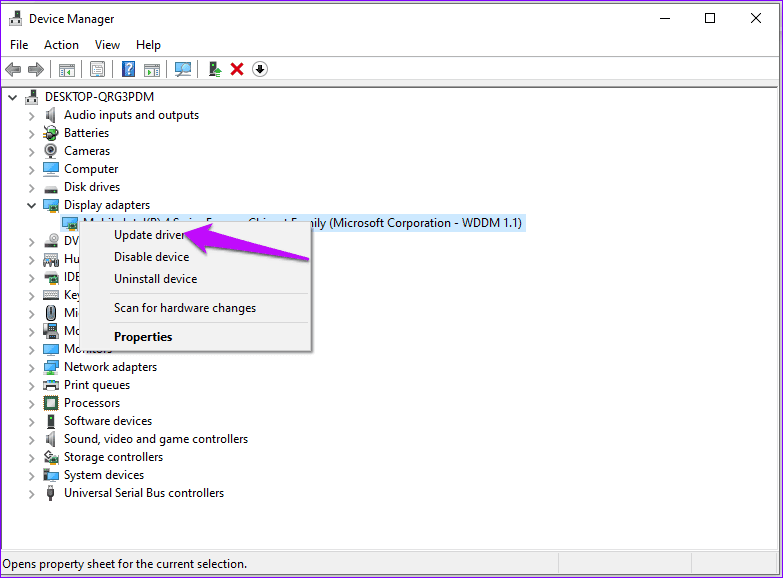Select the Network adapters tree label
This screenshot has width=783, height=578.
(110, 367)
